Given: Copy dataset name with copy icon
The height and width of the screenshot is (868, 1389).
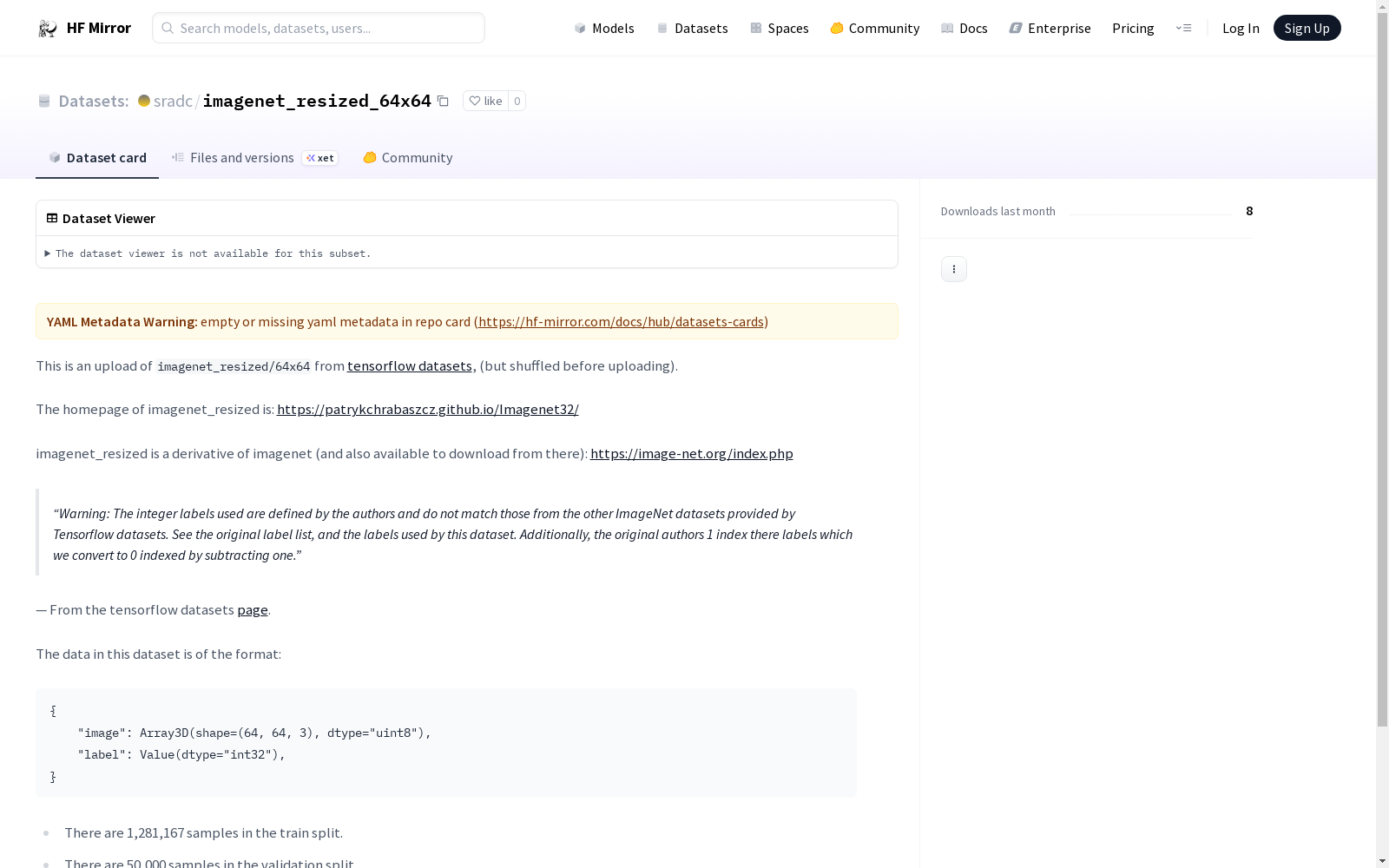Looking at the screenshot, I should [443, 101].
